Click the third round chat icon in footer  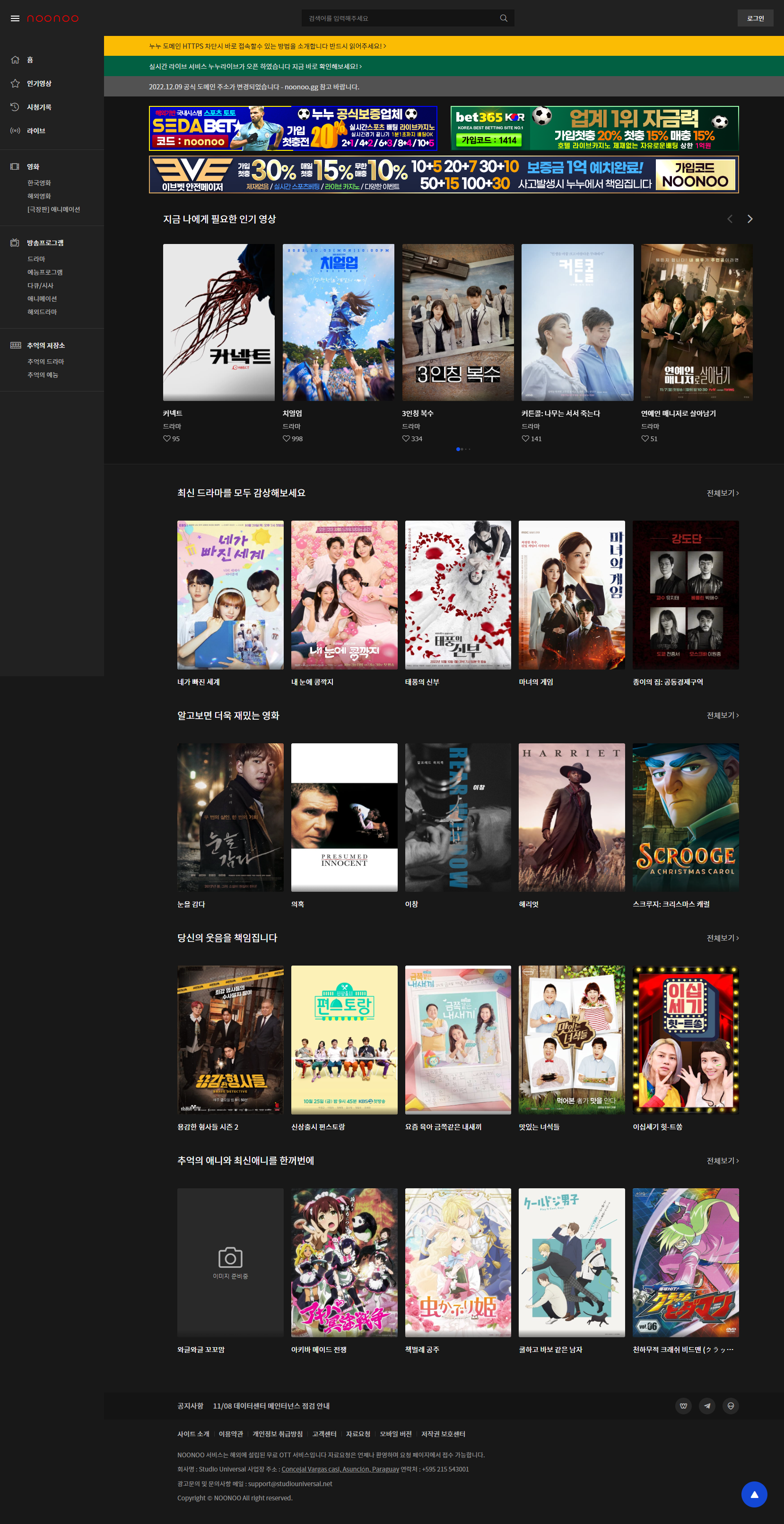[x=731, y=1406]
